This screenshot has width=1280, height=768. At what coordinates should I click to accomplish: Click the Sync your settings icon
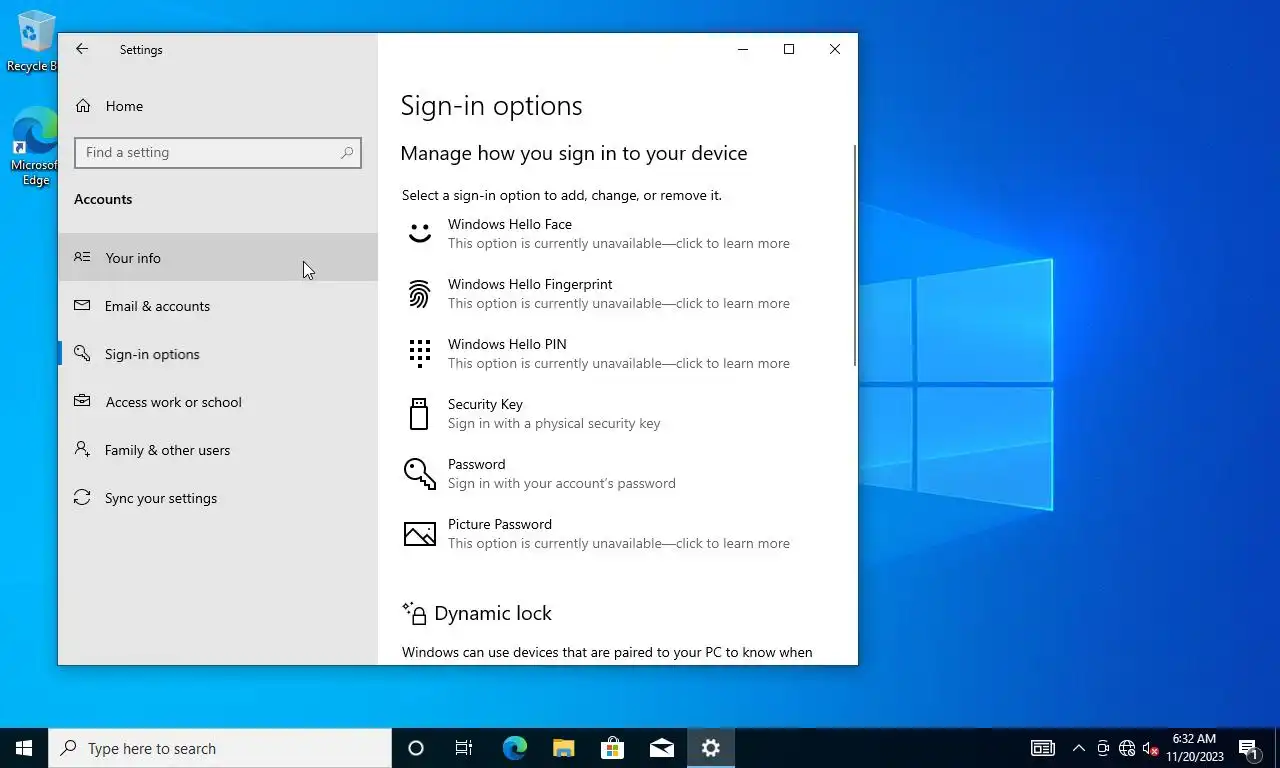[x=83, y=498]
